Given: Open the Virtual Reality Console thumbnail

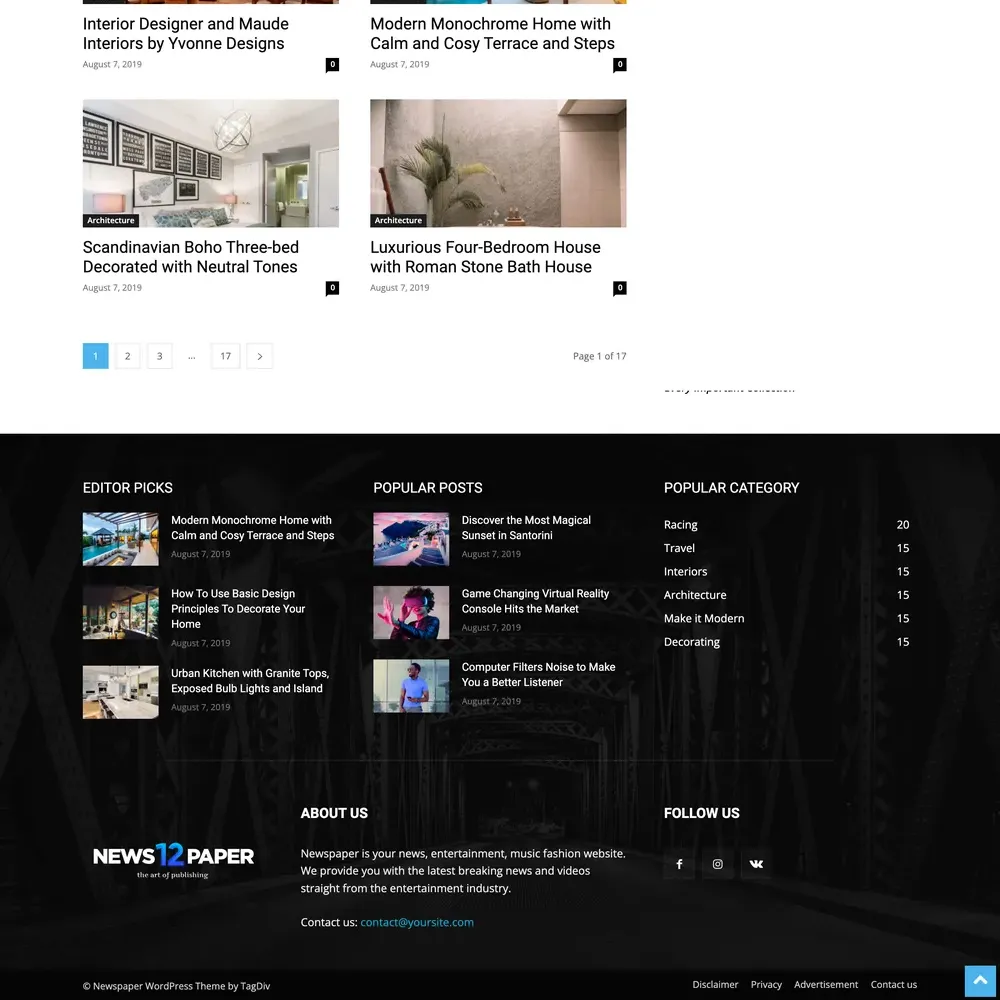Looking at the screenshot, I should tap(411, 612).
